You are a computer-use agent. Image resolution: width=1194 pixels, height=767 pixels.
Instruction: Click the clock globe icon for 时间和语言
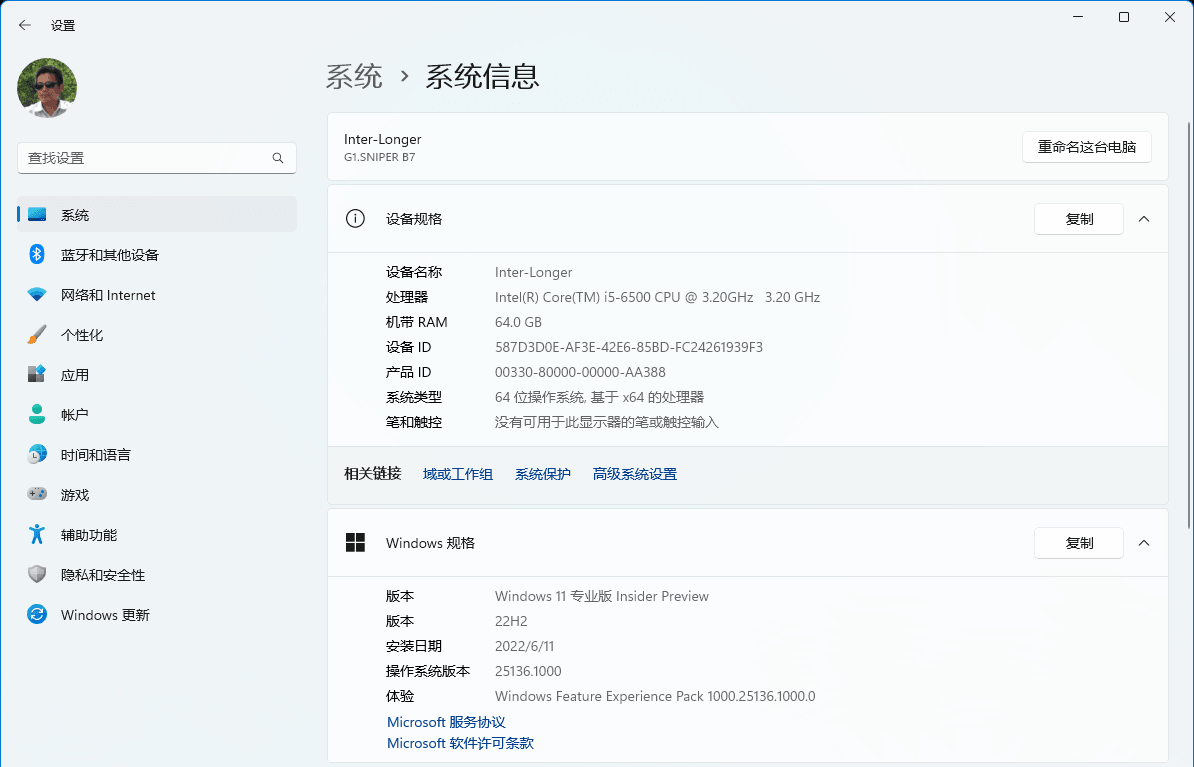pyautogui.click(x=37, y=455)
